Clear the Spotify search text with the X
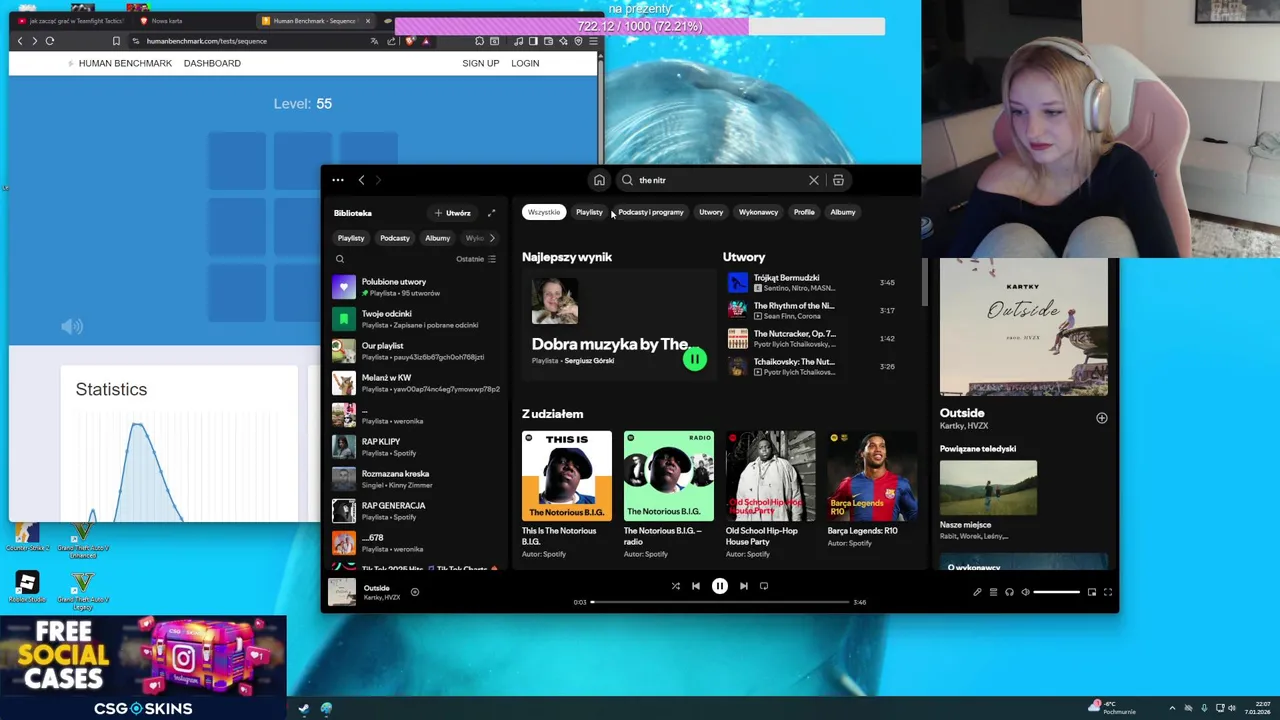This screenshot has height=720, width=1280. click(x=814, y=180)
